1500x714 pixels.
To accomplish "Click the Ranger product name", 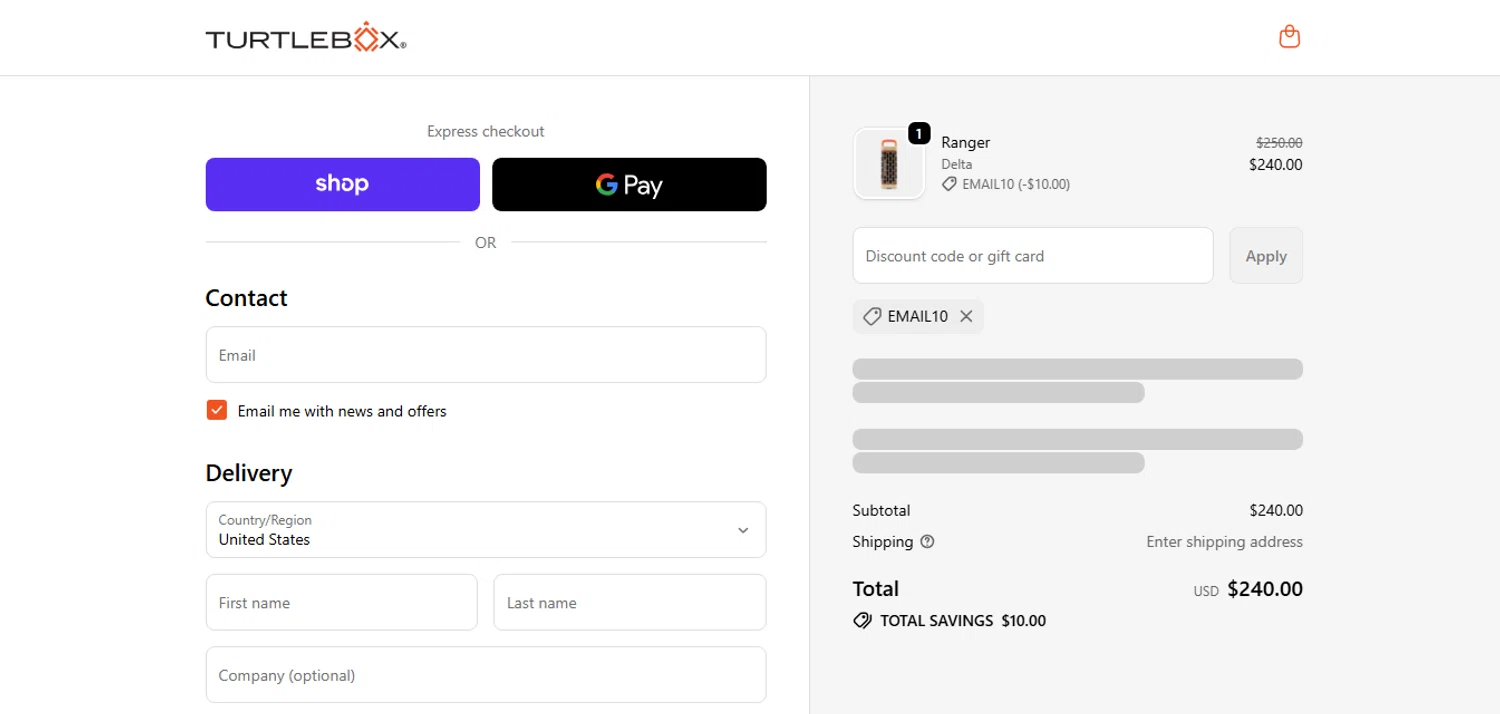I will (965, 142).
